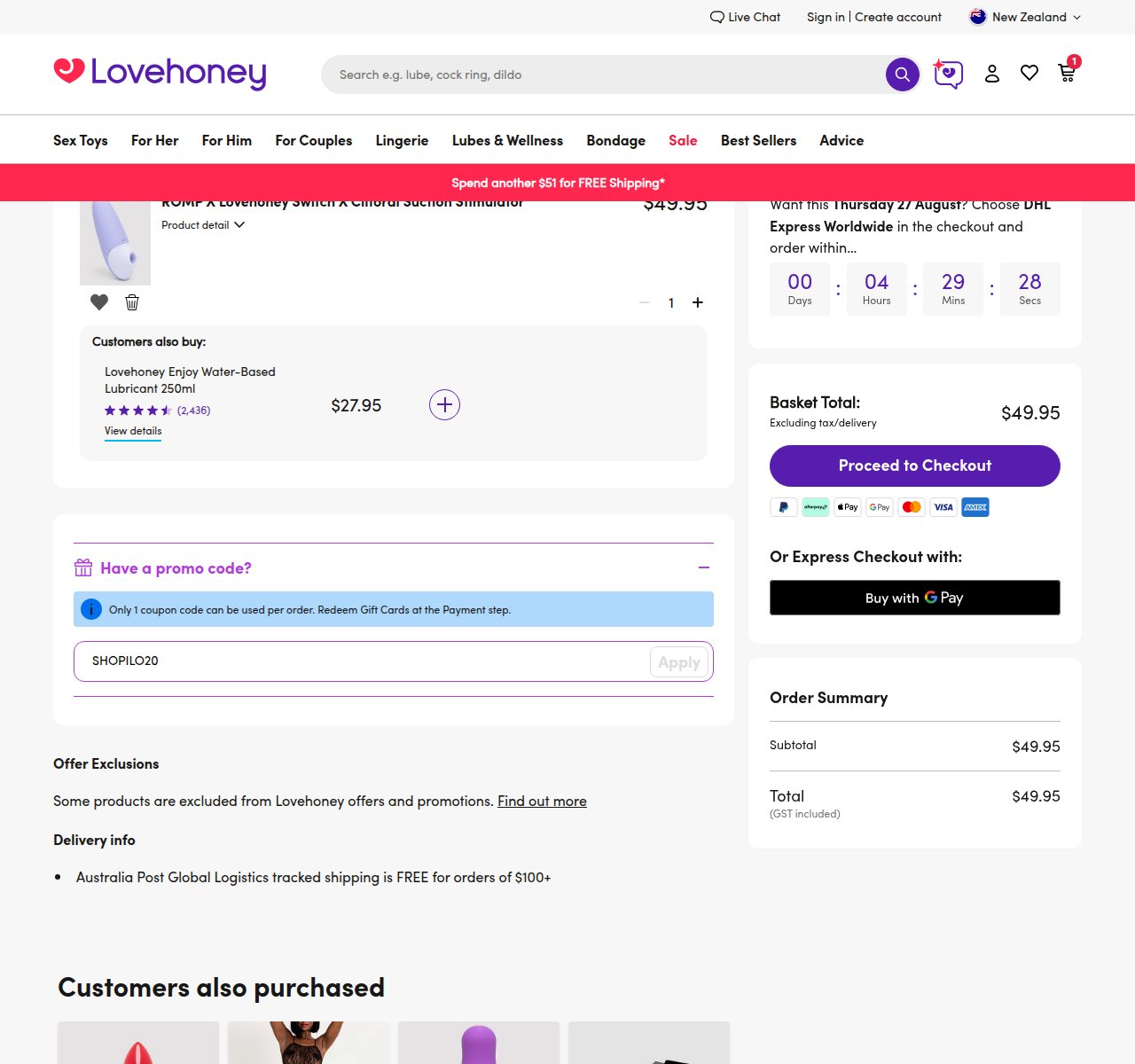This screenshot has height=1064, width=1135.
Task: Click Proceed to Checkout button
Action: click(x=915, y=465)
